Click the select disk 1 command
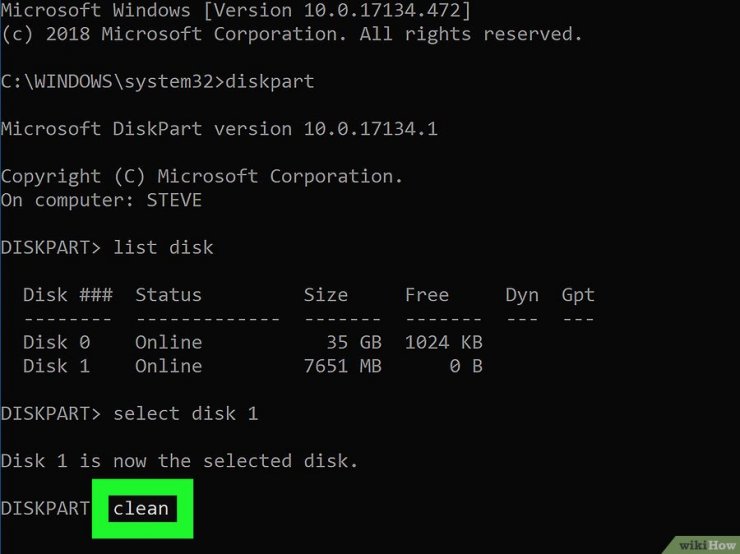740x554 pixels. [x=185, y=413]
